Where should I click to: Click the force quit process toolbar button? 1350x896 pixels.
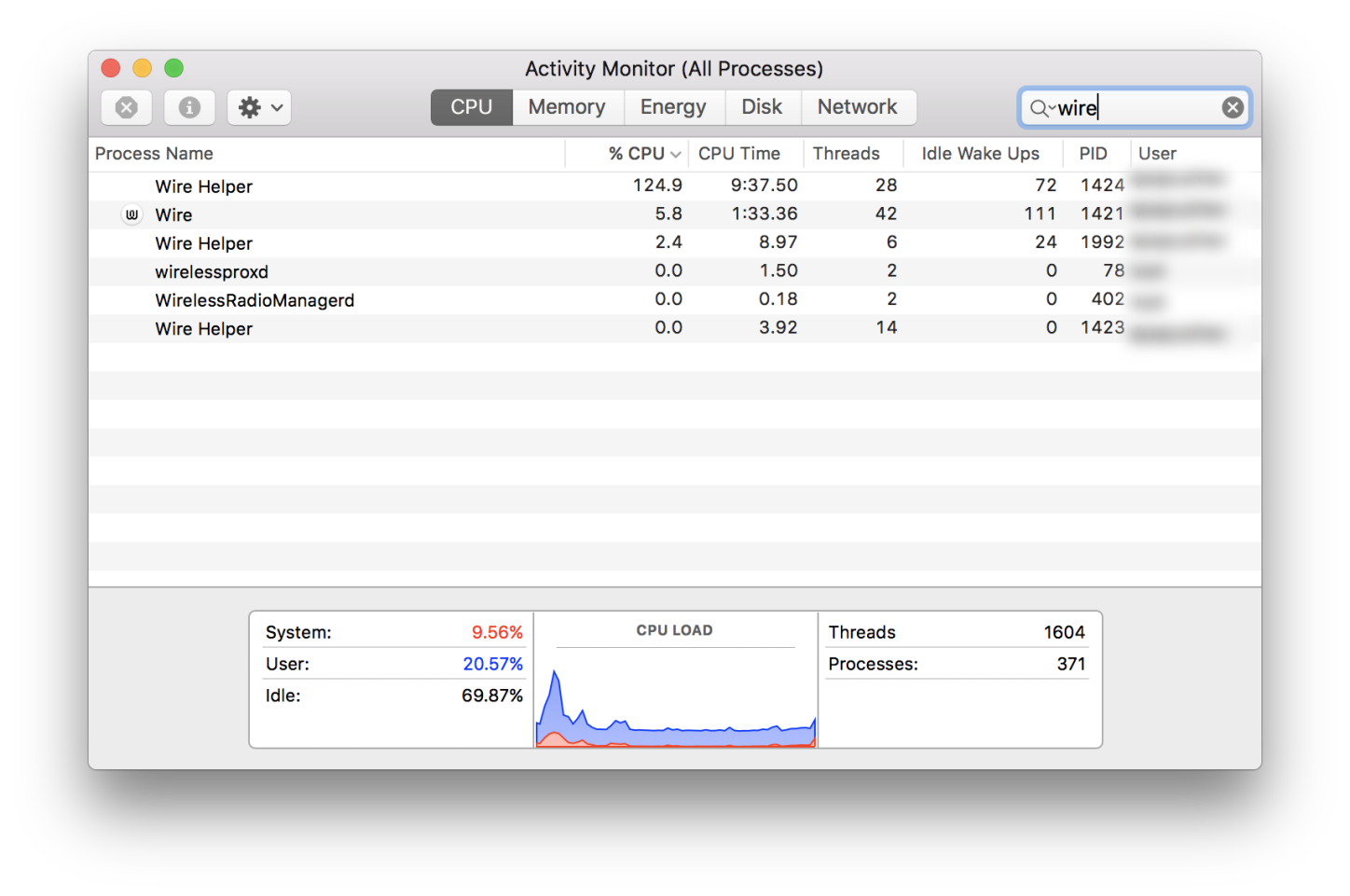coord(127,107)
